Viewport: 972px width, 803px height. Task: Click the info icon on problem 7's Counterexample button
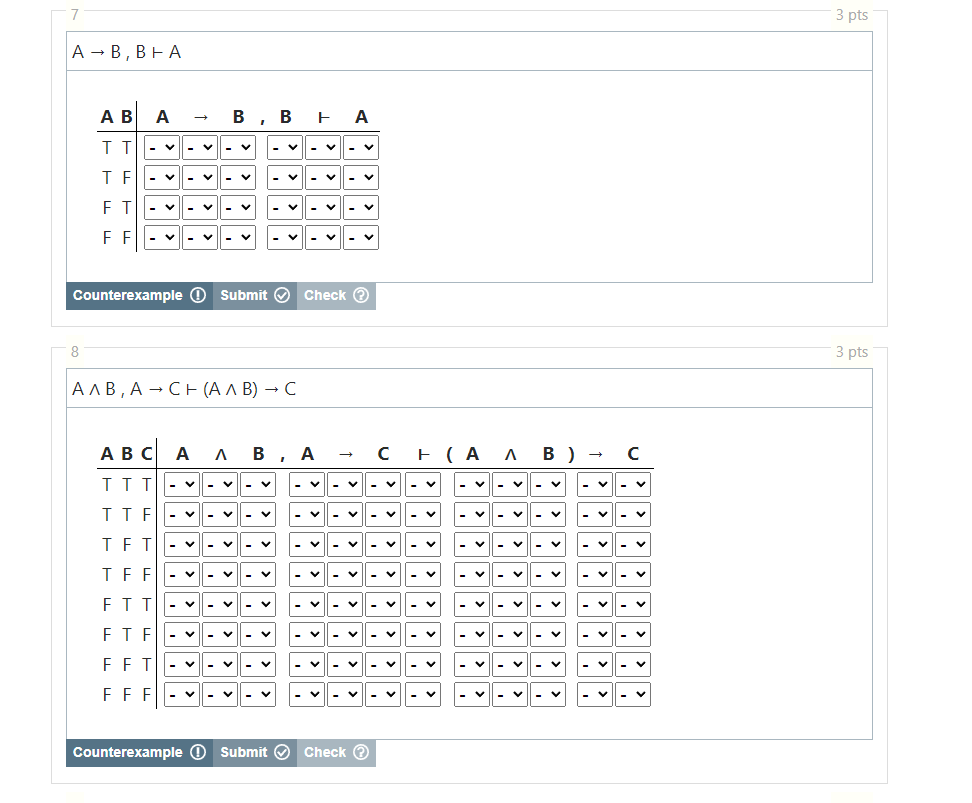pos(199,295)
